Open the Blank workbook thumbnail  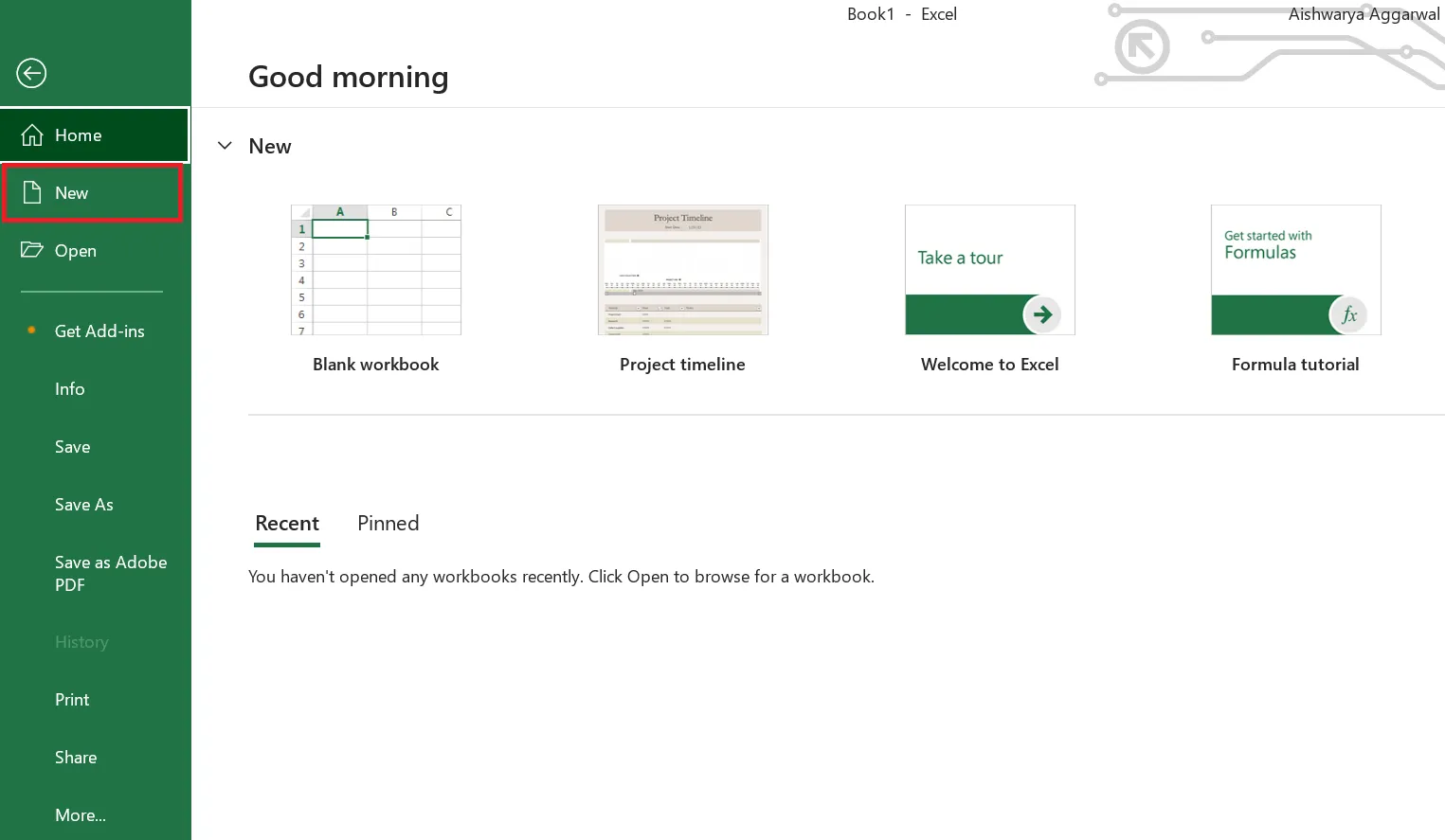coord(376,270)
